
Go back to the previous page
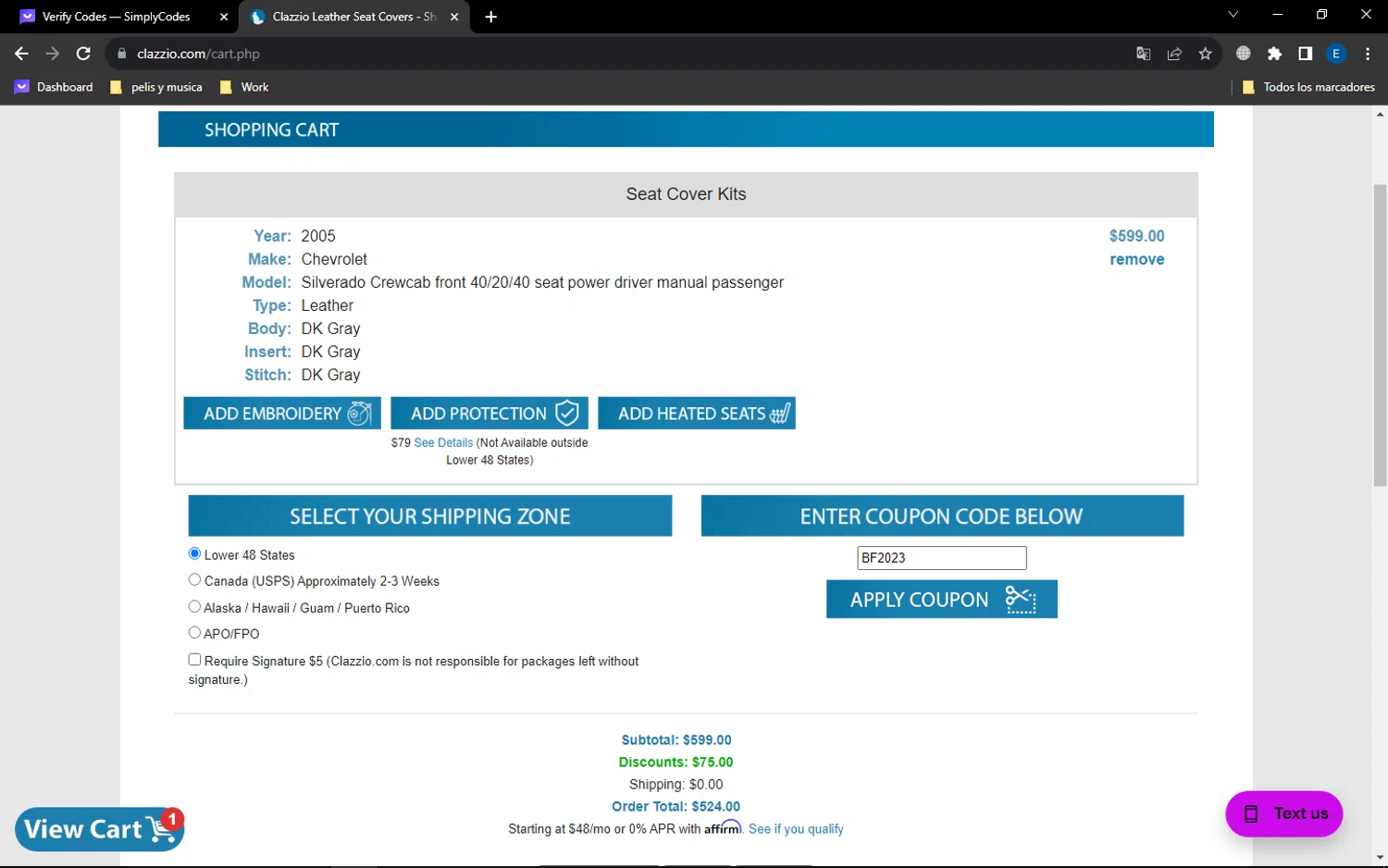click(21, 54)
